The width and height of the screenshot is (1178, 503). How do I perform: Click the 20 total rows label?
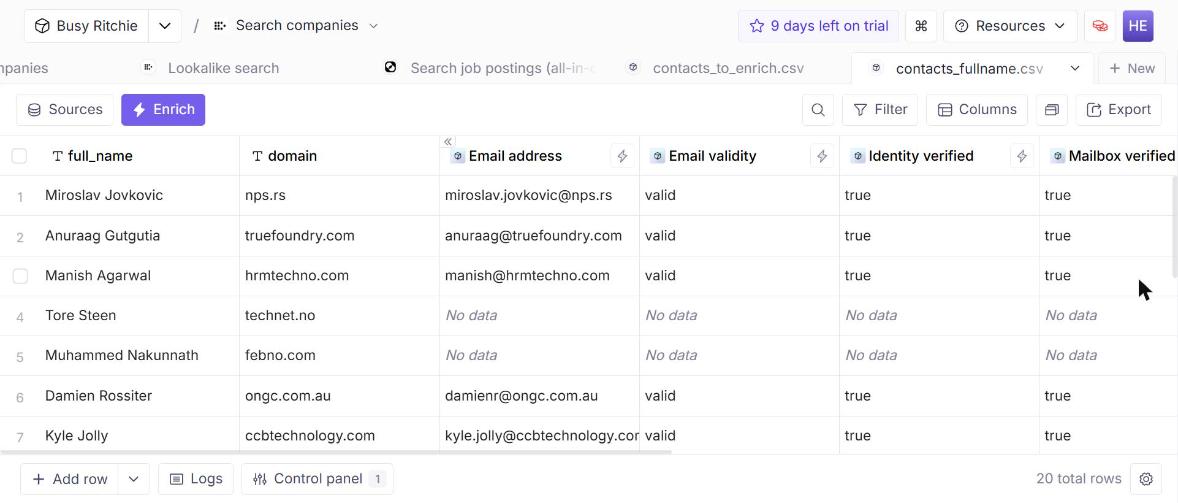1079,479
